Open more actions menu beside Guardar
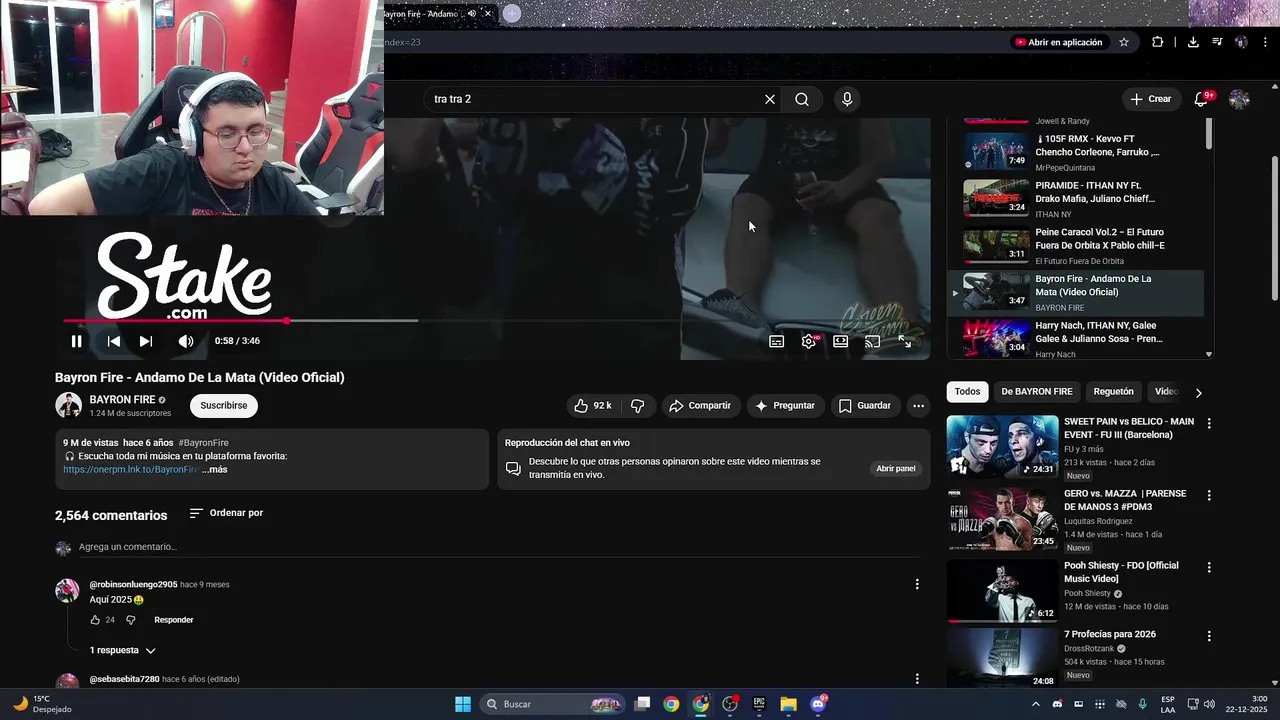This screenshot has height=720, width=1280. coord(918,405)
